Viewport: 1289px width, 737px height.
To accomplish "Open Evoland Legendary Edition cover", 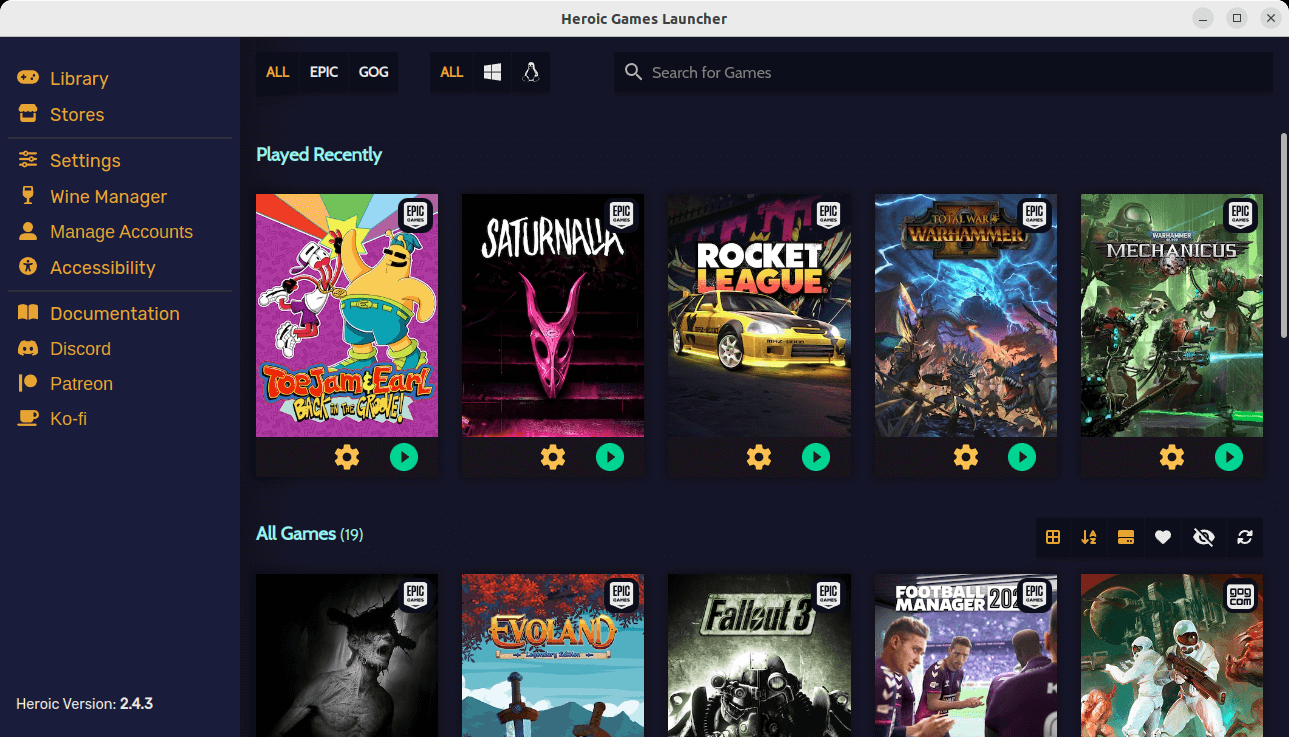I will click(553, 655).
